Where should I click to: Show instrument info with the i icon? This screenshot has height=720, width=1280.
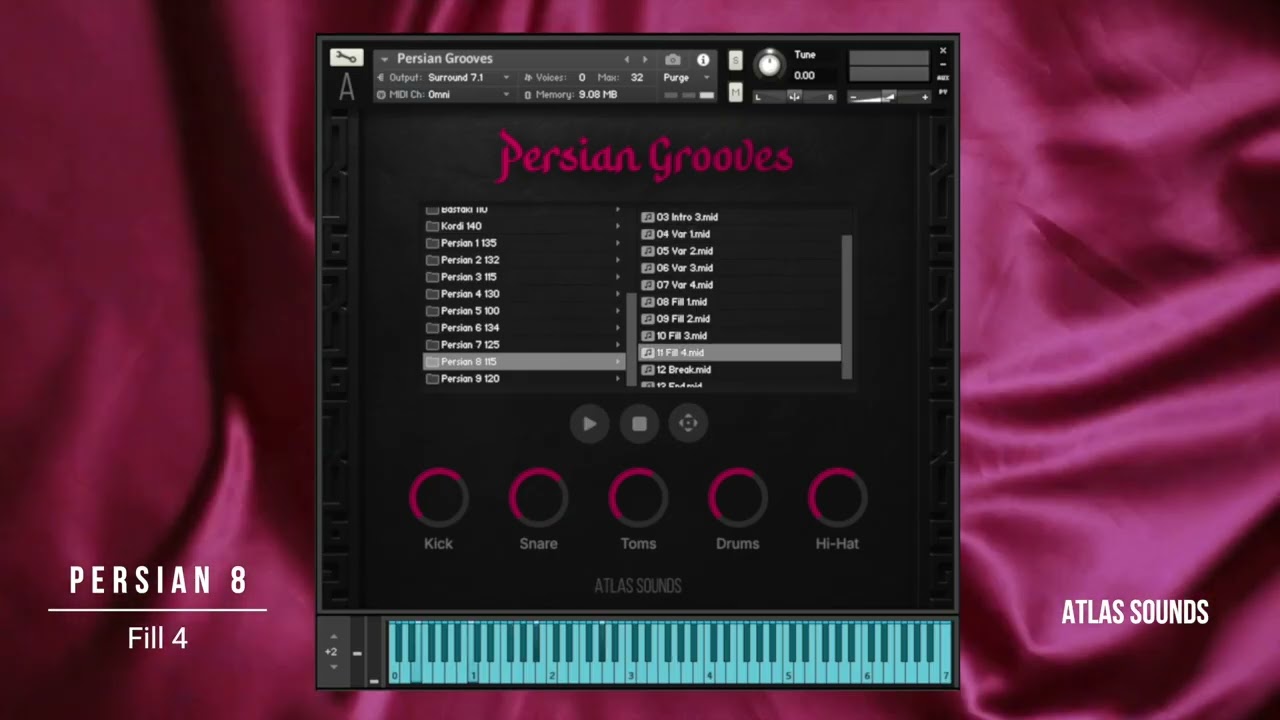[x=703, y=60]
